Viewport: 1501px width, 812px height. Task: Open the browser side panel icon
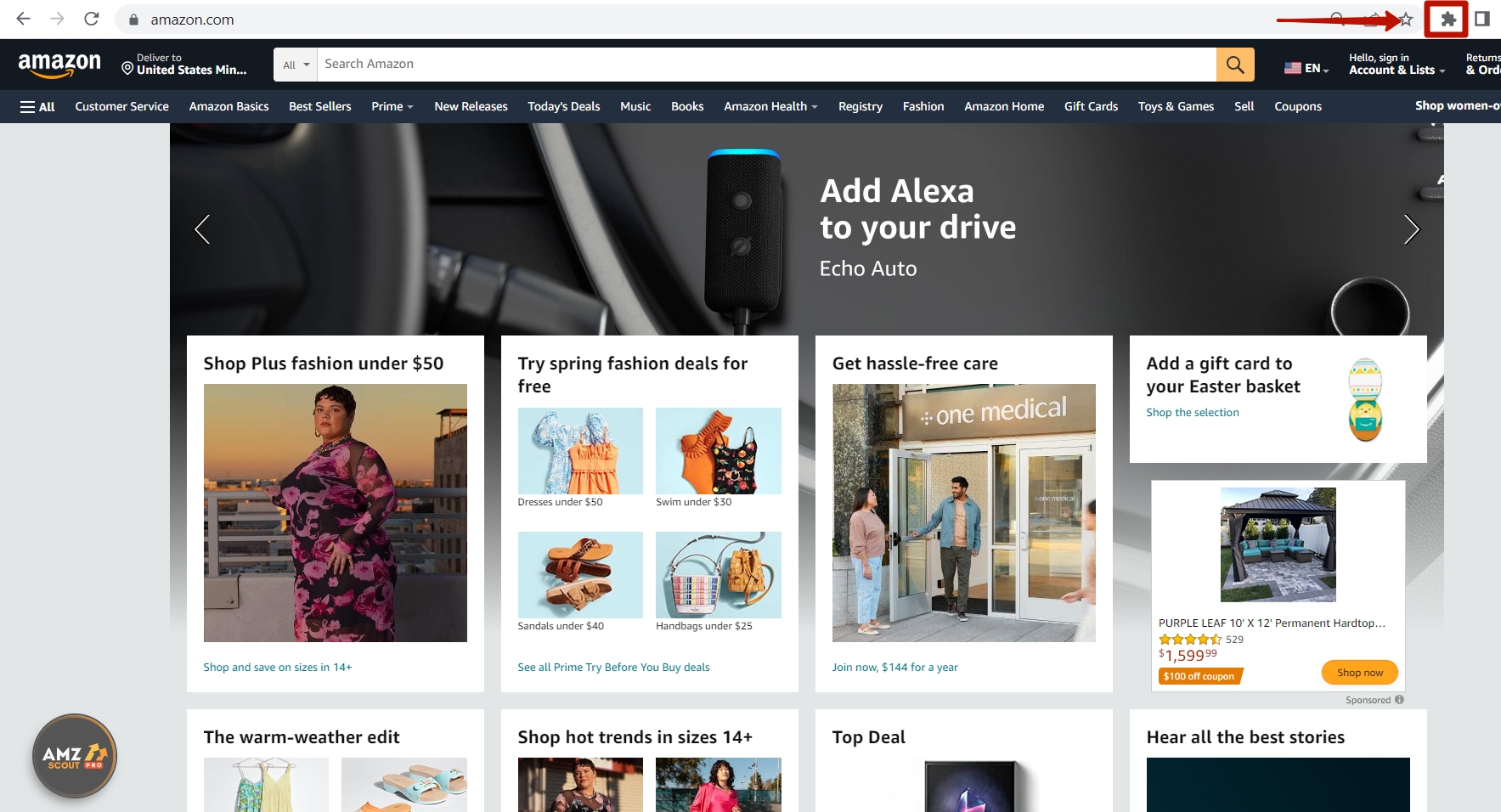pyautogui.click(x=1482, y=19)
